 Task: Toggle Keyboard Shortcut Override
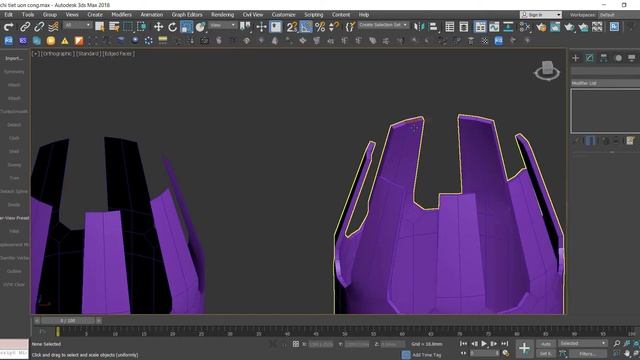276,27
